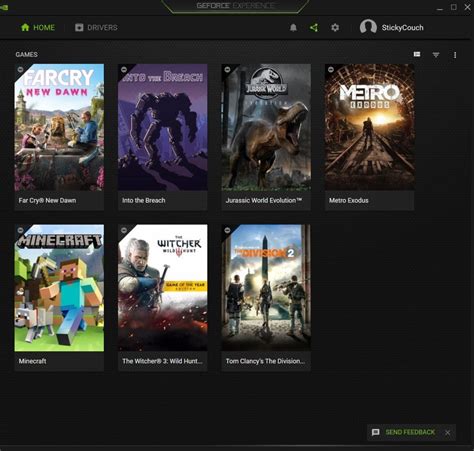
Task: Open the Far Cry New Dawn cover
Action: 59,127
